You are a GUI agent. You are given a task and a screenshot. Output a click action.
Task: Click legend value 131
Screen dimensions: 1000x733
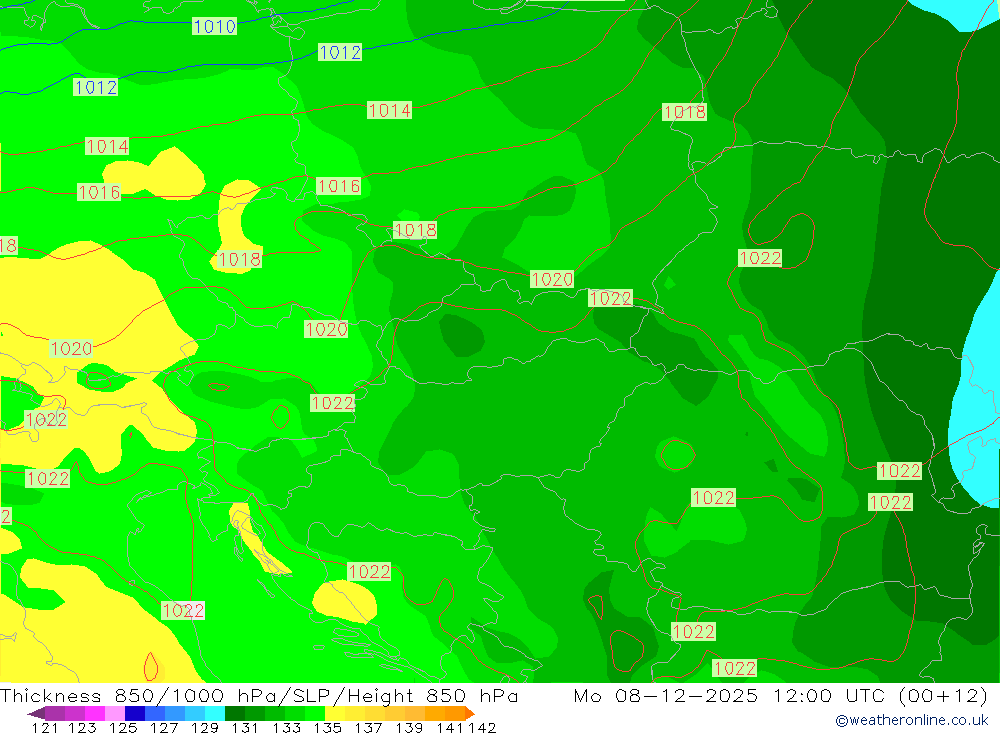pyautogui.click(x=245, y=727)
